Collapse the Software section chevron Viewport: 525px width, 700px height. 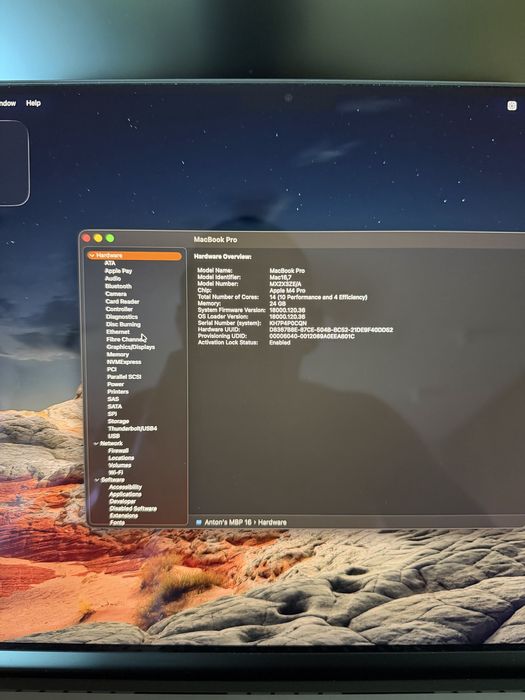tap(97, 480)
